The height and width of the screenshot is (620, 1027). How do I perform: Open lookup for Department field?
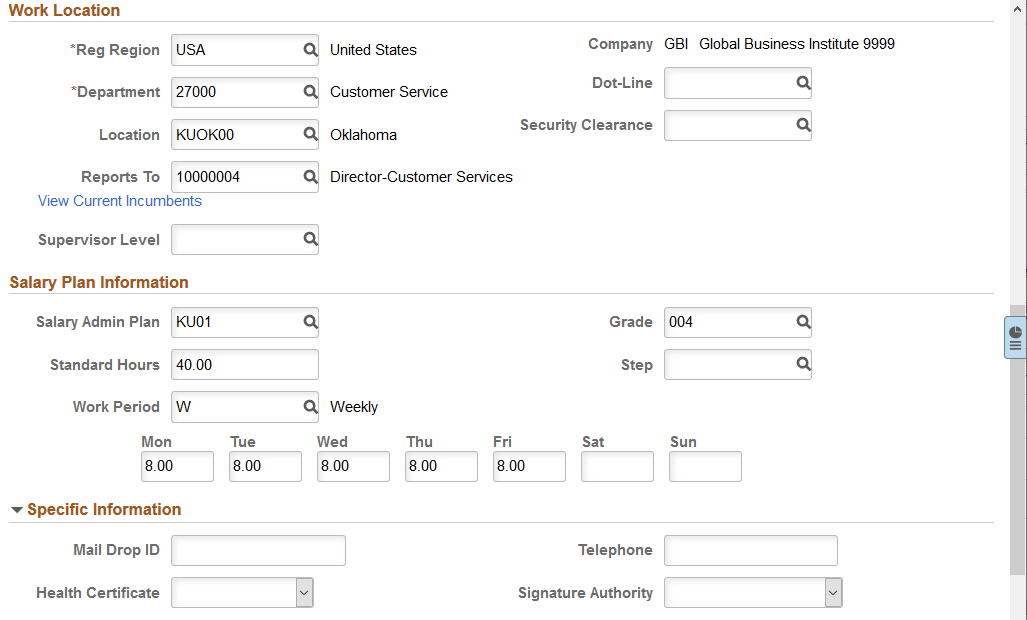[x=310, y=92]
